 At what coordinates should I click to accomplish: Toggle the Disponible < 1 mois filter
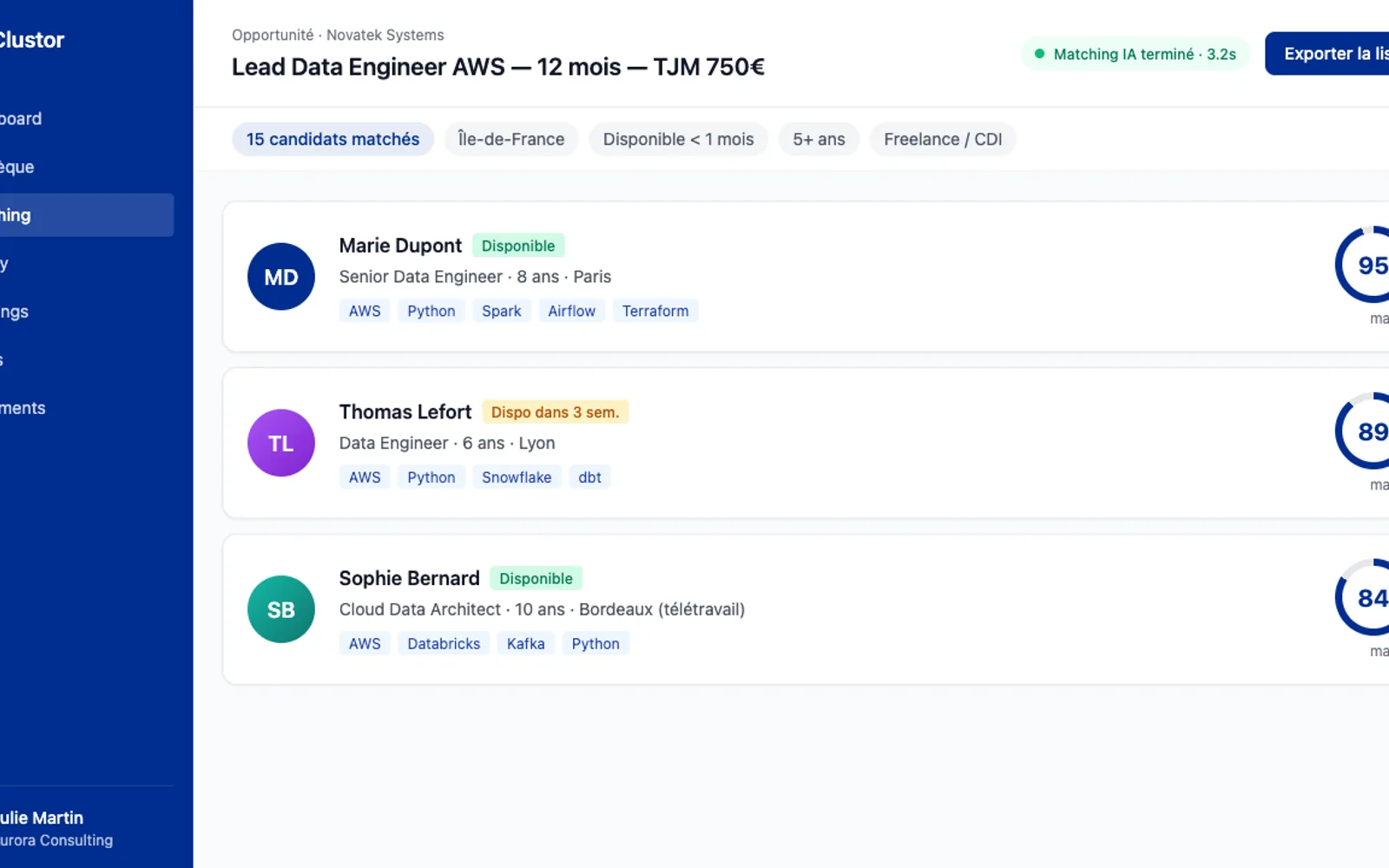(678, 139)
